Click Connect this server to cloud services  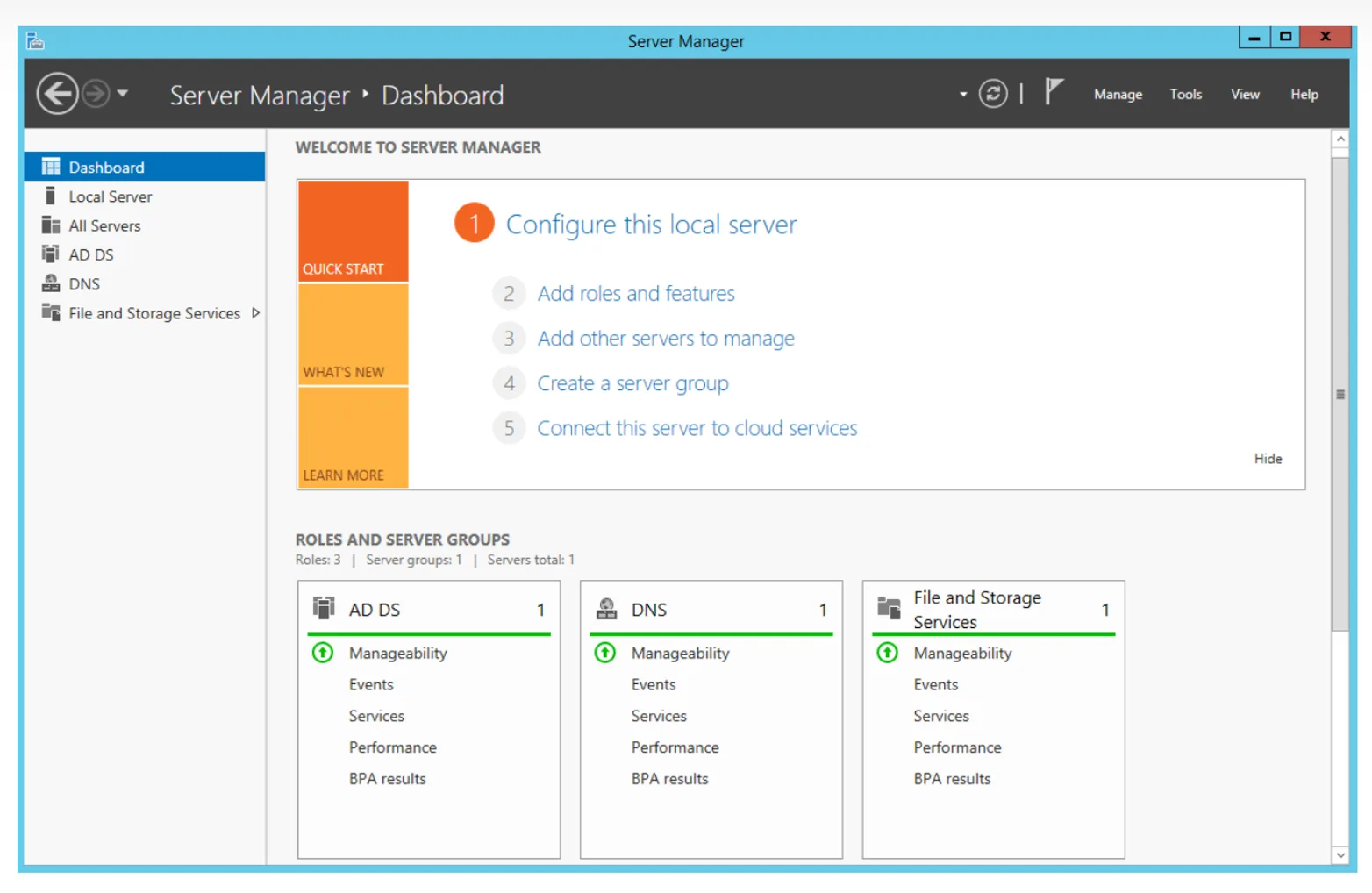click(697, 428)
